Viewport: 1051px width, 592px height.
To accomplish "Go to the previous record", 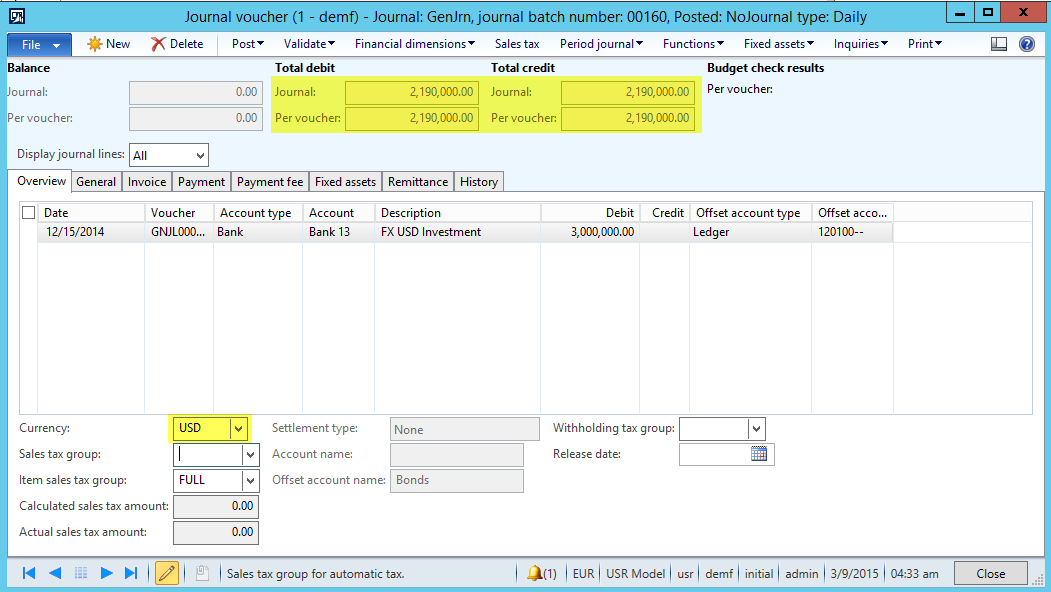I will [55, 573].
